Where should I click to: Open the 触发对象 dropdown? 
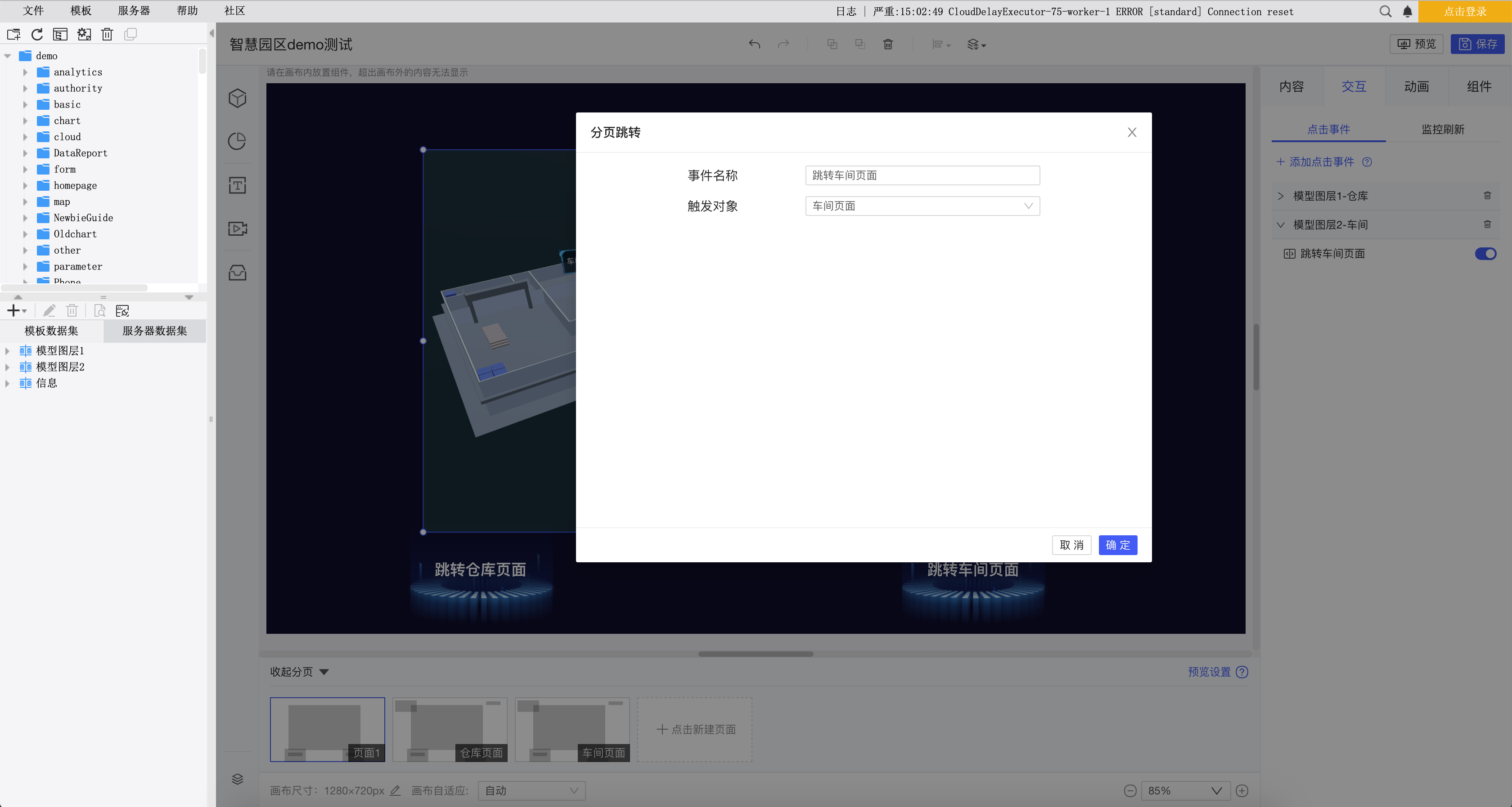[922, 206]
